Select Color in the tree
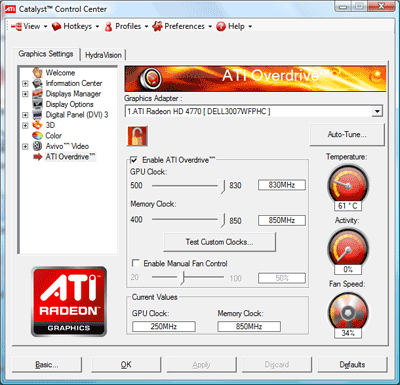Viewport: 400px width, 385px height. [54, 136]
